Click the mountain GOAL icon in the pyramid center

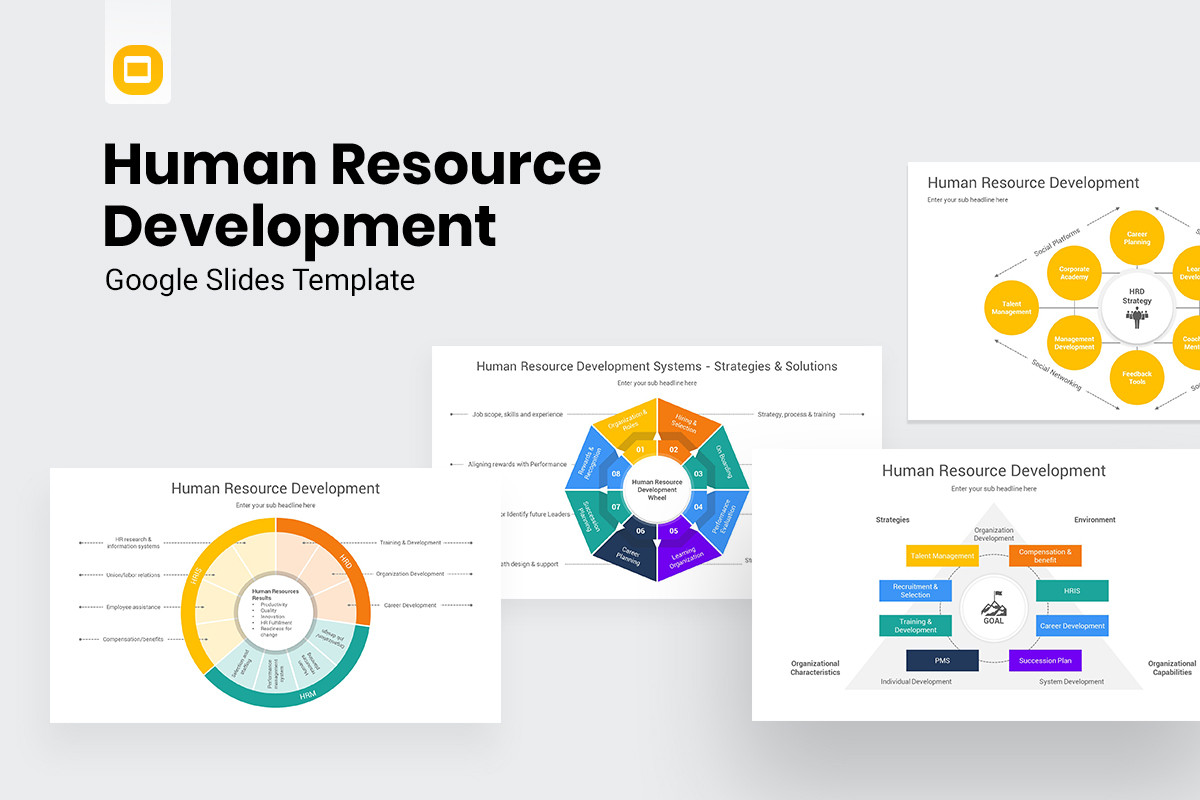(x=995, y=606)
